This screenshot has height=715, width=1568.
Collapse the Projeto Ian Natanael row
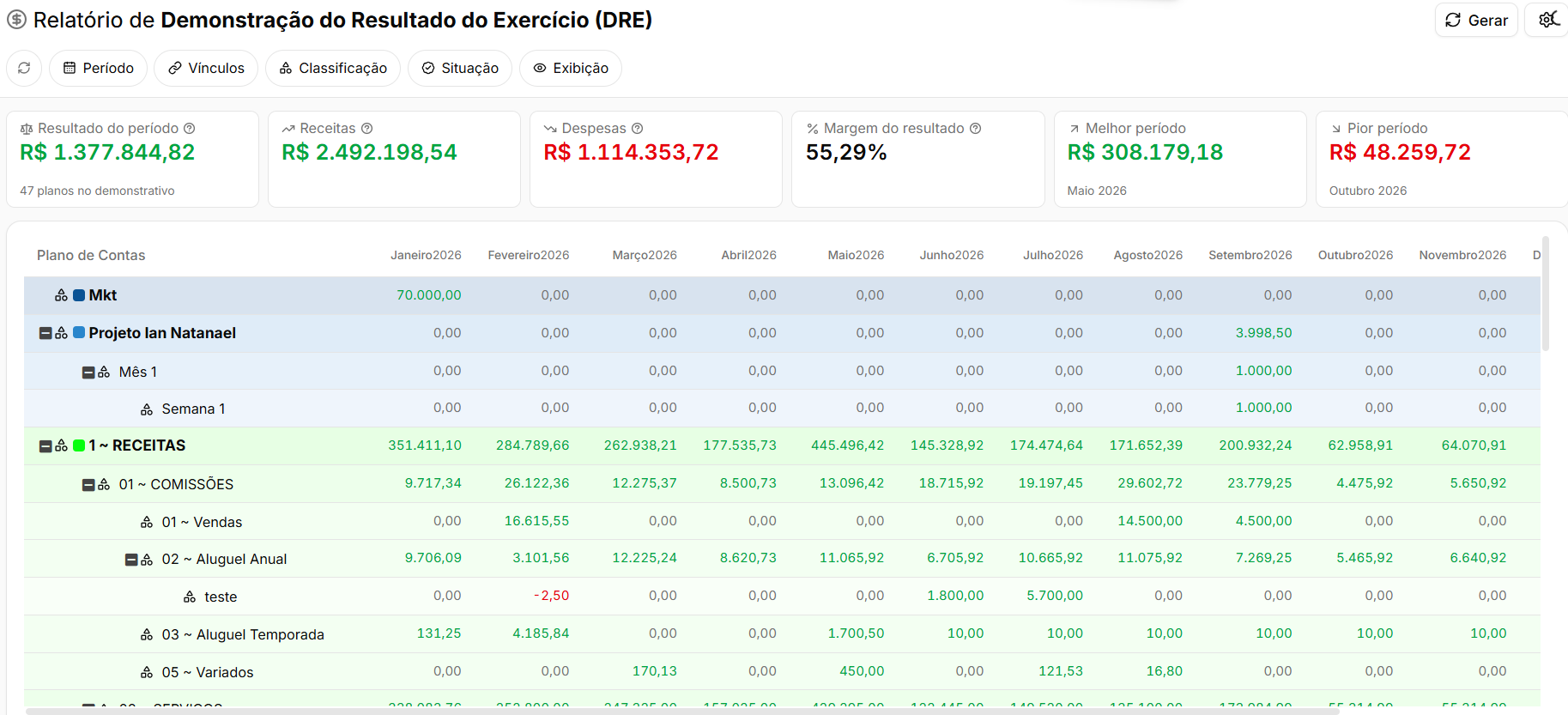(x=45, y=333)
